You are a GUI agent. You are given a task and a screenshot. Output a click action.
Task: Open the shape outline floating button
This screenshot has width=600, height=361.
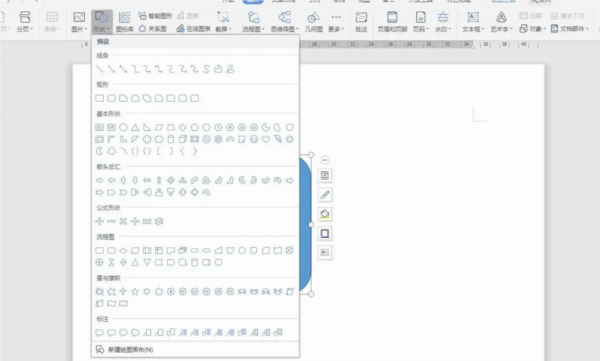click(x=324, y=234)
